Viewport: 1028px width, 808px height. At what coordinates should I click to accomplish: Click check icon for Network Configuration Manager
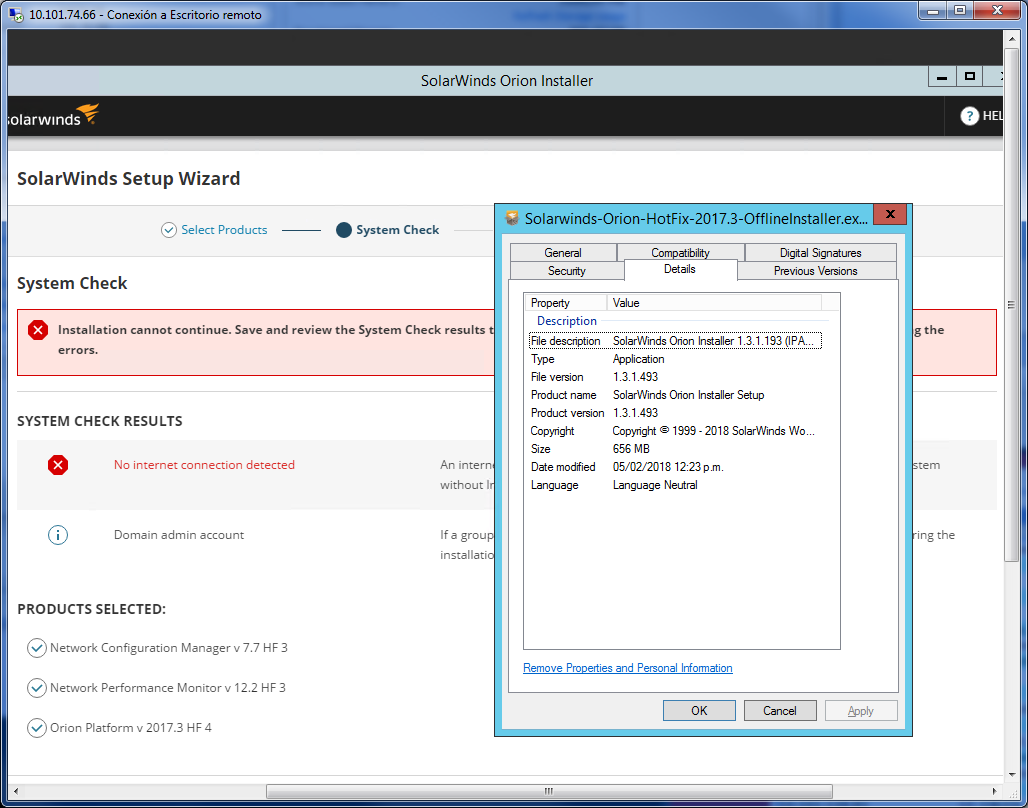(36, 648)
